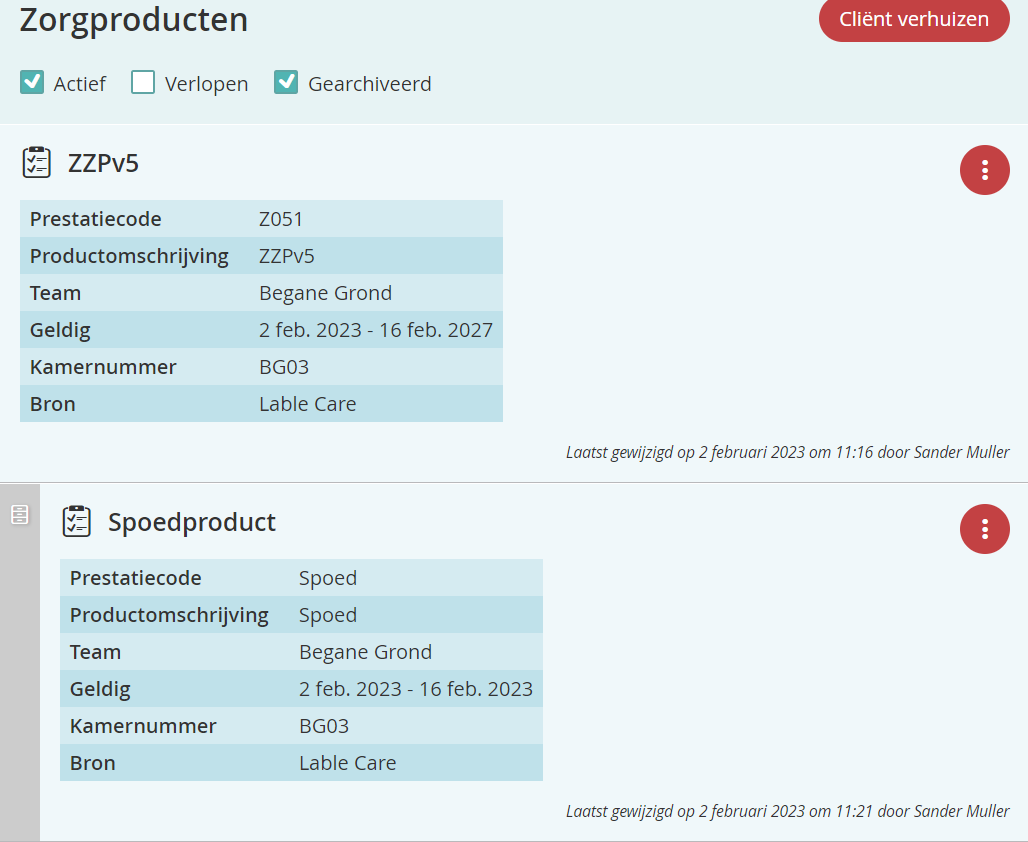Click the archive icon left of Spoedproduct
This screenshot has width=1028, height=842.
click(19, 515)
